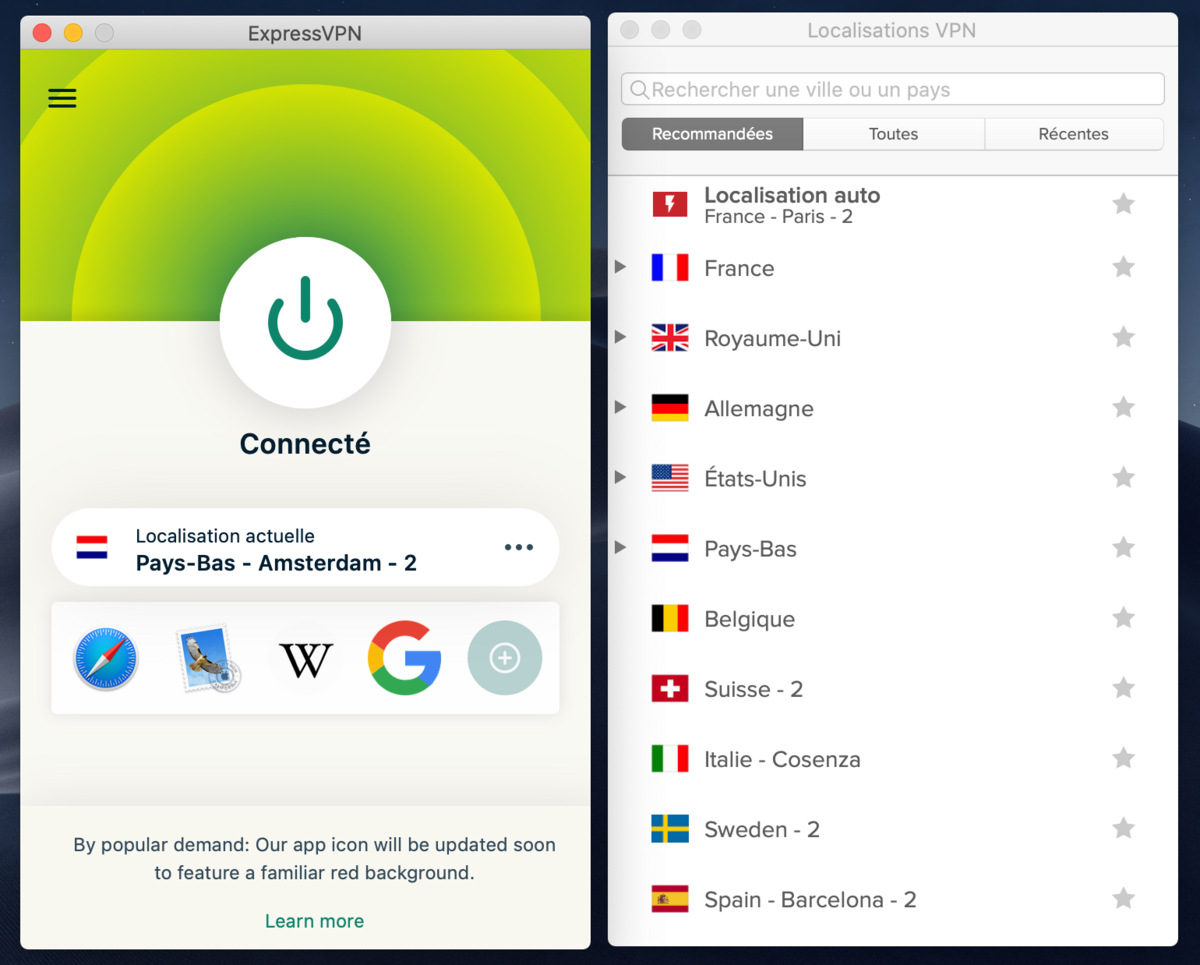1200x965 pixels.
Task: Favorite Belgique with its star
Action: pos(1123,618)
